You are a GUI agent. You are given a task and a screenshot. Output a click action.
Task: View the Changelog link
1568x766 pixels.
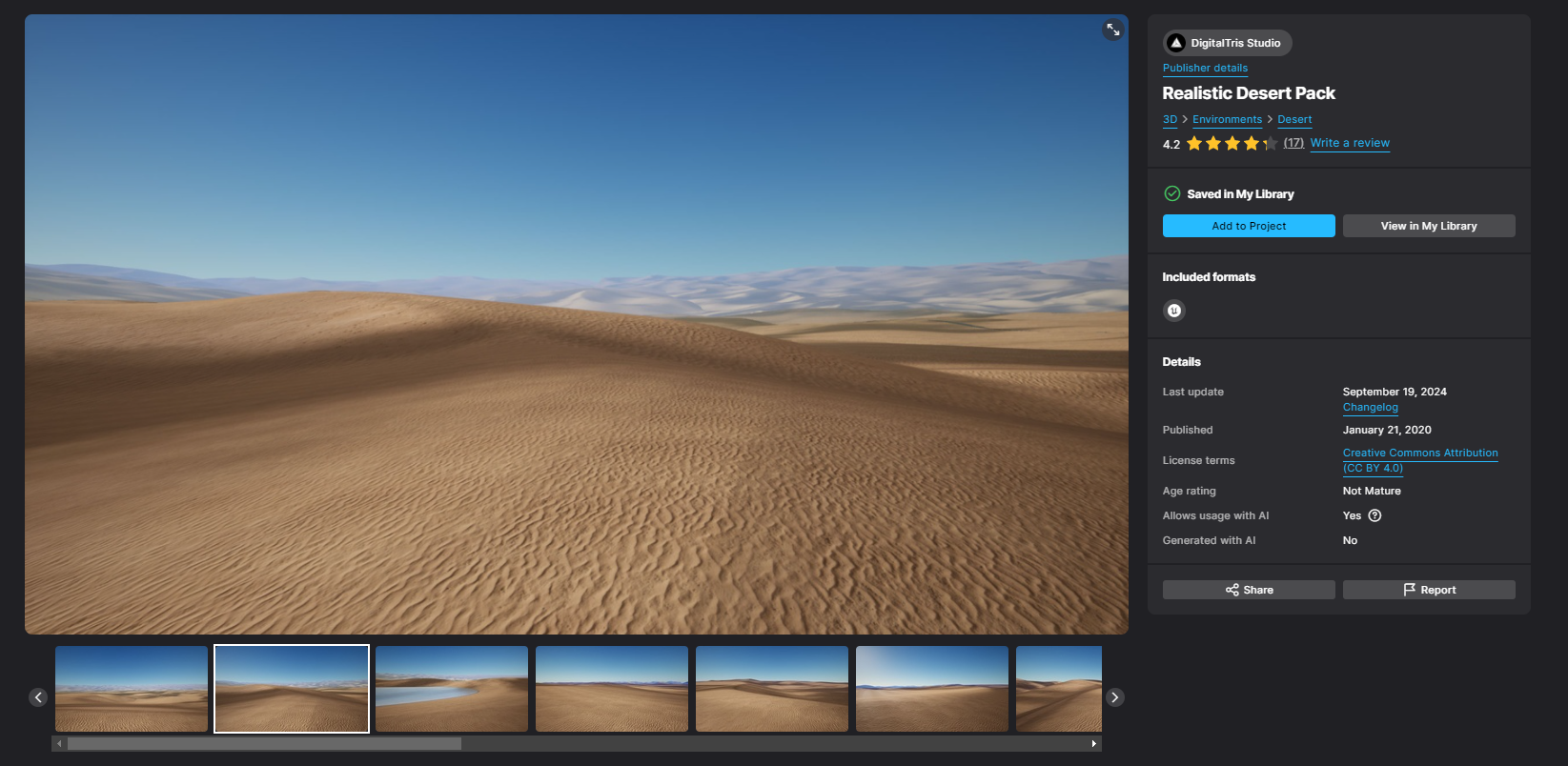pyautogui.click(x=1370, y=408)
